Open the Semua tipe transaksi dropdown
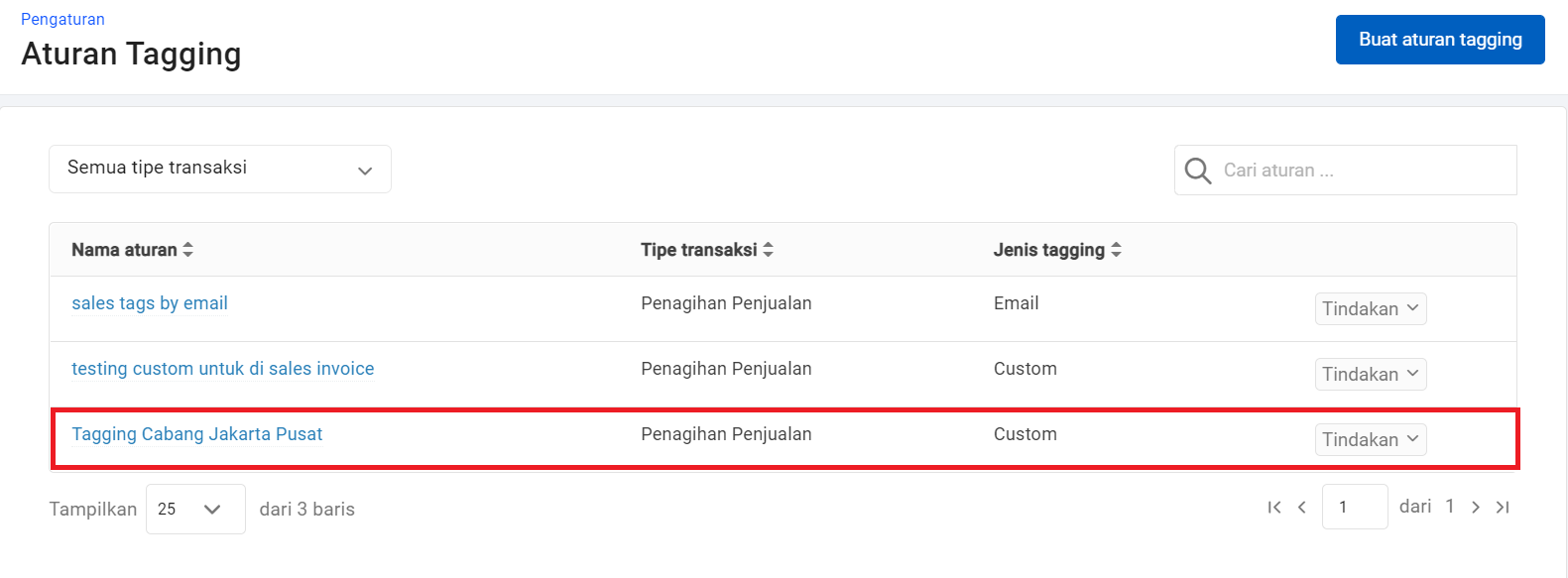 (219, 170)
